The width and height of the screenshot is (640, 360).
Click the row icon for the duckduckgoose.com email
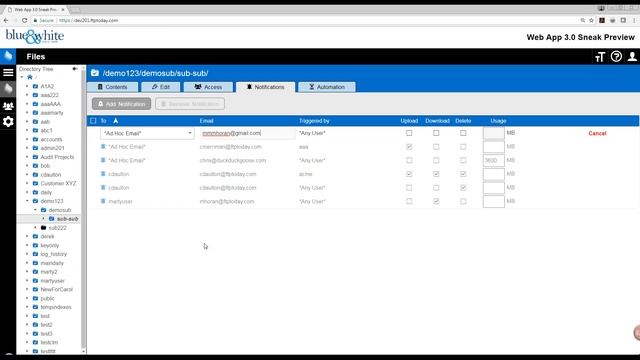[103, 160]
